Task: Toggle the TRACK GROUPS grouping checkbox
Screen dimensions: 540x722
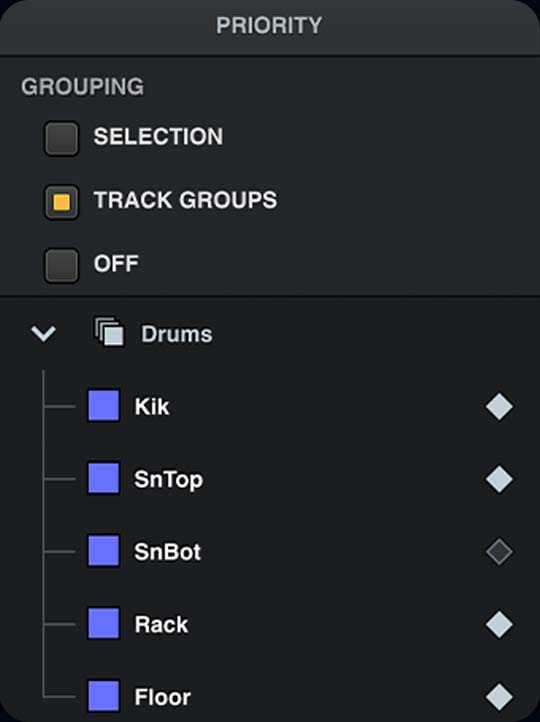Action: coord(62,202)
